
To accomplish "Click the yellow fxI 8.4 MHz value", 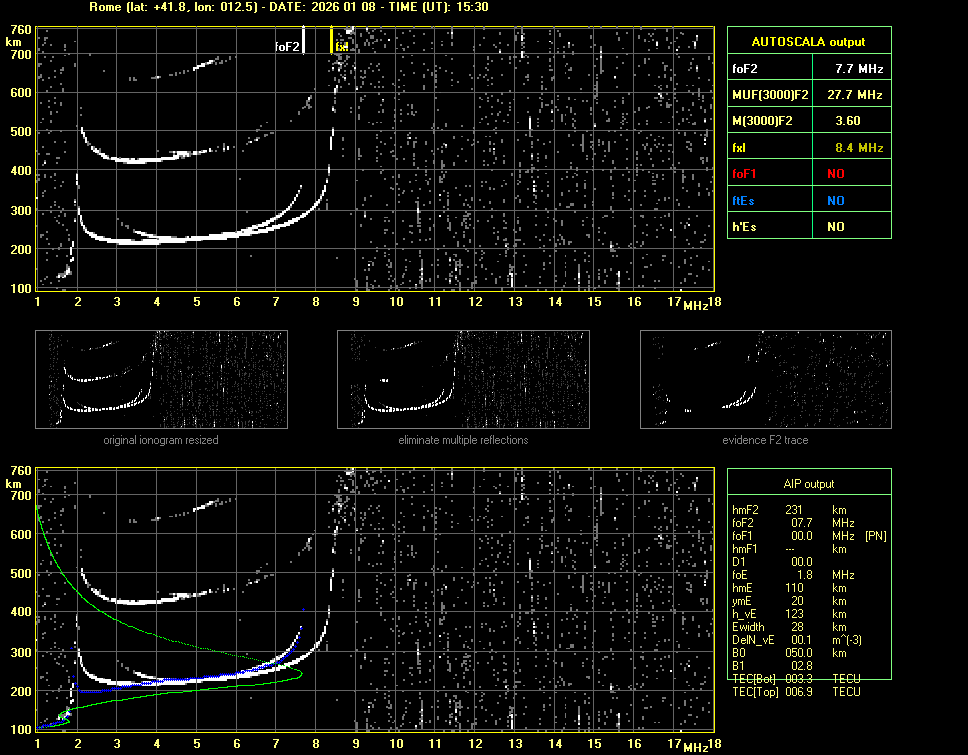I will (x=859, y=147).
